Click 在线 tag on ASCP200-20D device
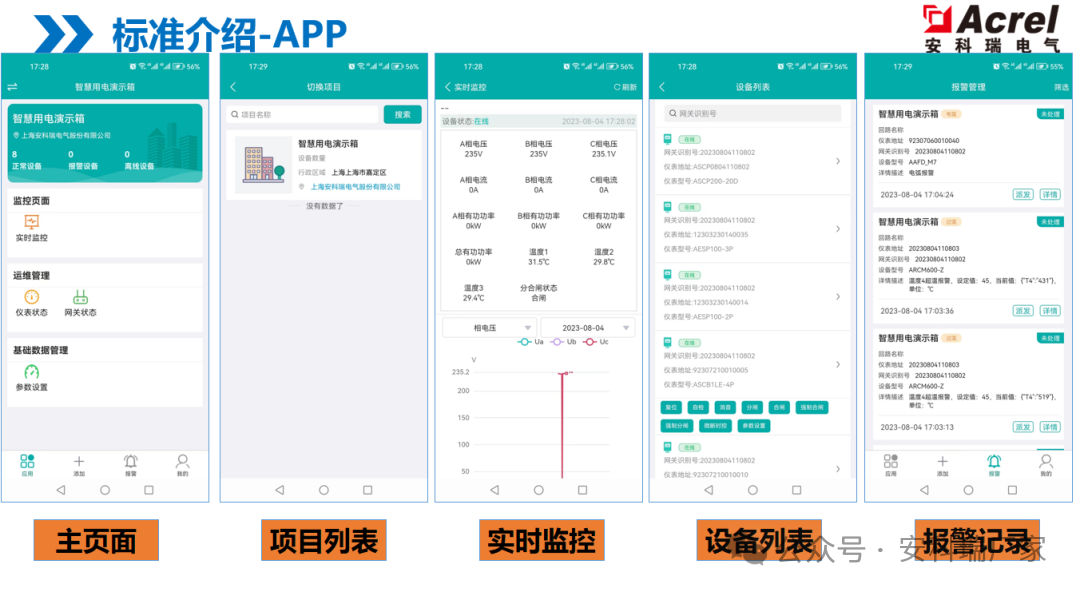Screen dimensions: 1080x592 [x=689, y=139]
